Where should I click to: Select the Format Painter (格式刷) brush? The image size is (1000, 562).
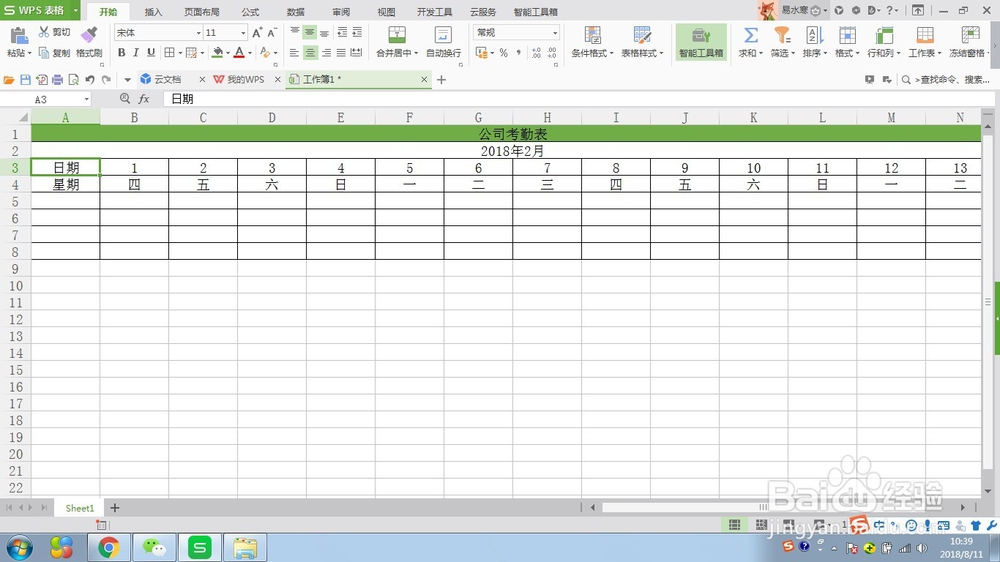click(x=89, y=36)
